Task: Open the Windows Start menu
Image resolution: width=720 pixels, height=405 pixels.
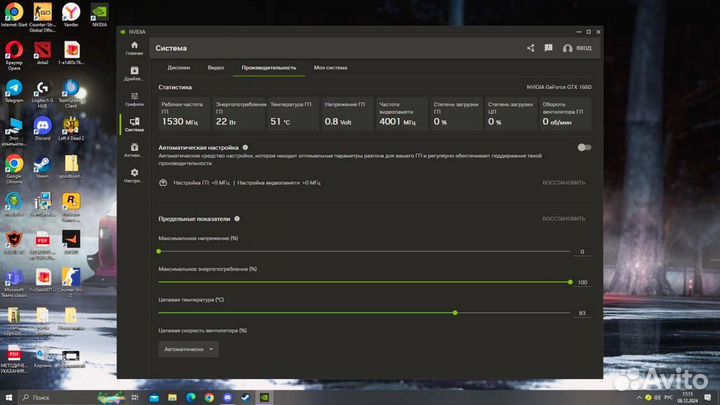Action: tap(8, 397)
